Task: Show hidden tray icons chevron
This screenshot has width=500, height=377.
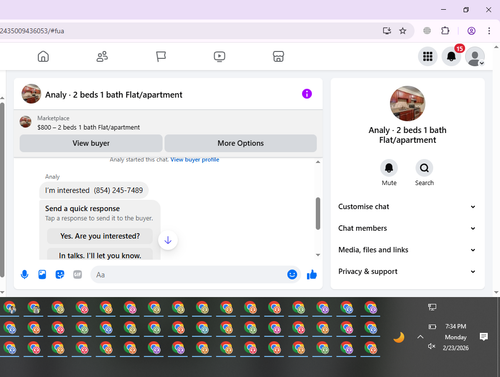Action: pos(420,337)
